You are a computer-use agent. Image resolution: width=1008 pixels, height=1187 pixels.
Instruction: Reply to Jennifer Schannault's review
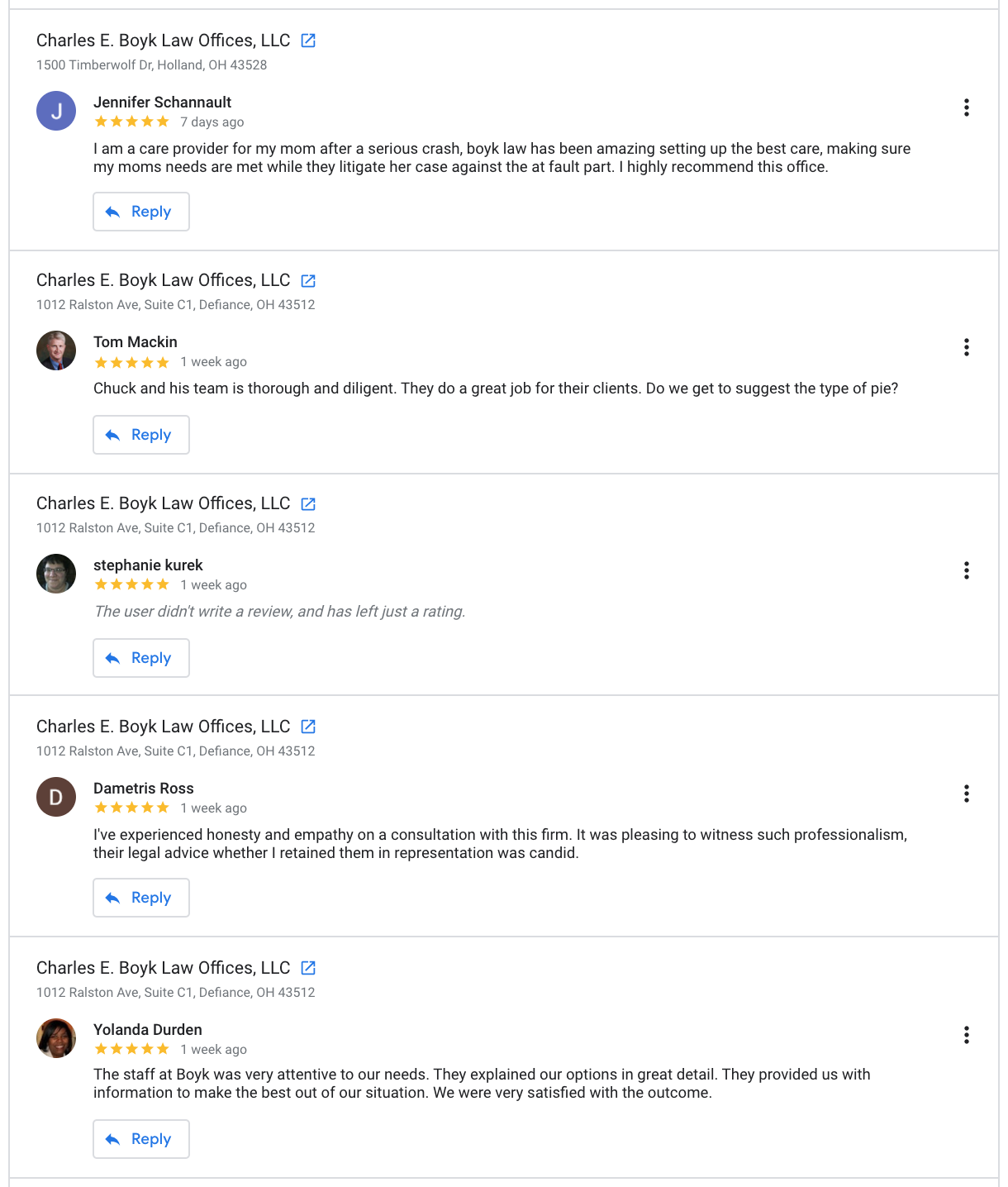point(141,212)
